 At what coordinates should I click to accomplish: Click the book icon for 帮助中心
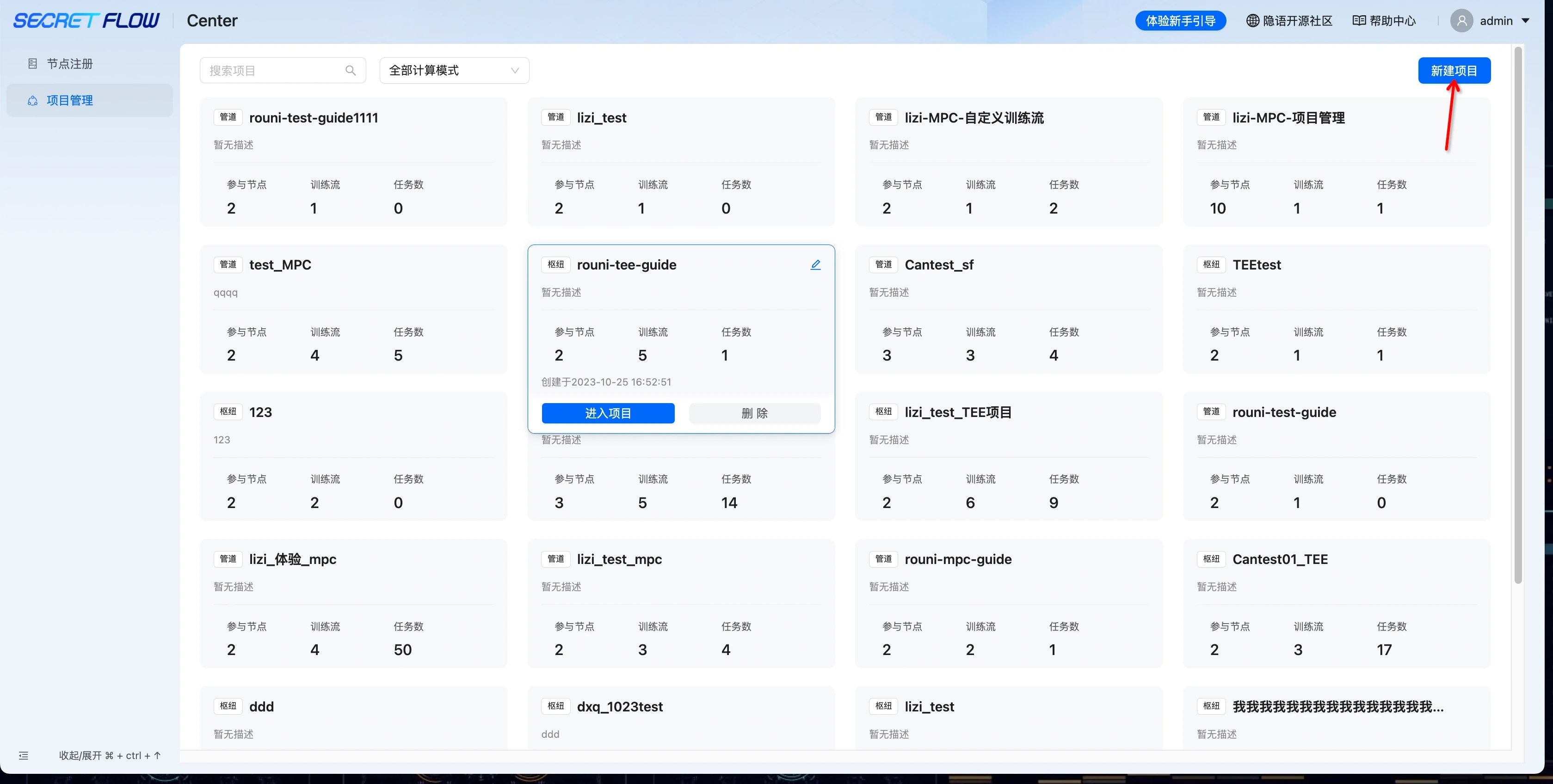point(1359,21)
